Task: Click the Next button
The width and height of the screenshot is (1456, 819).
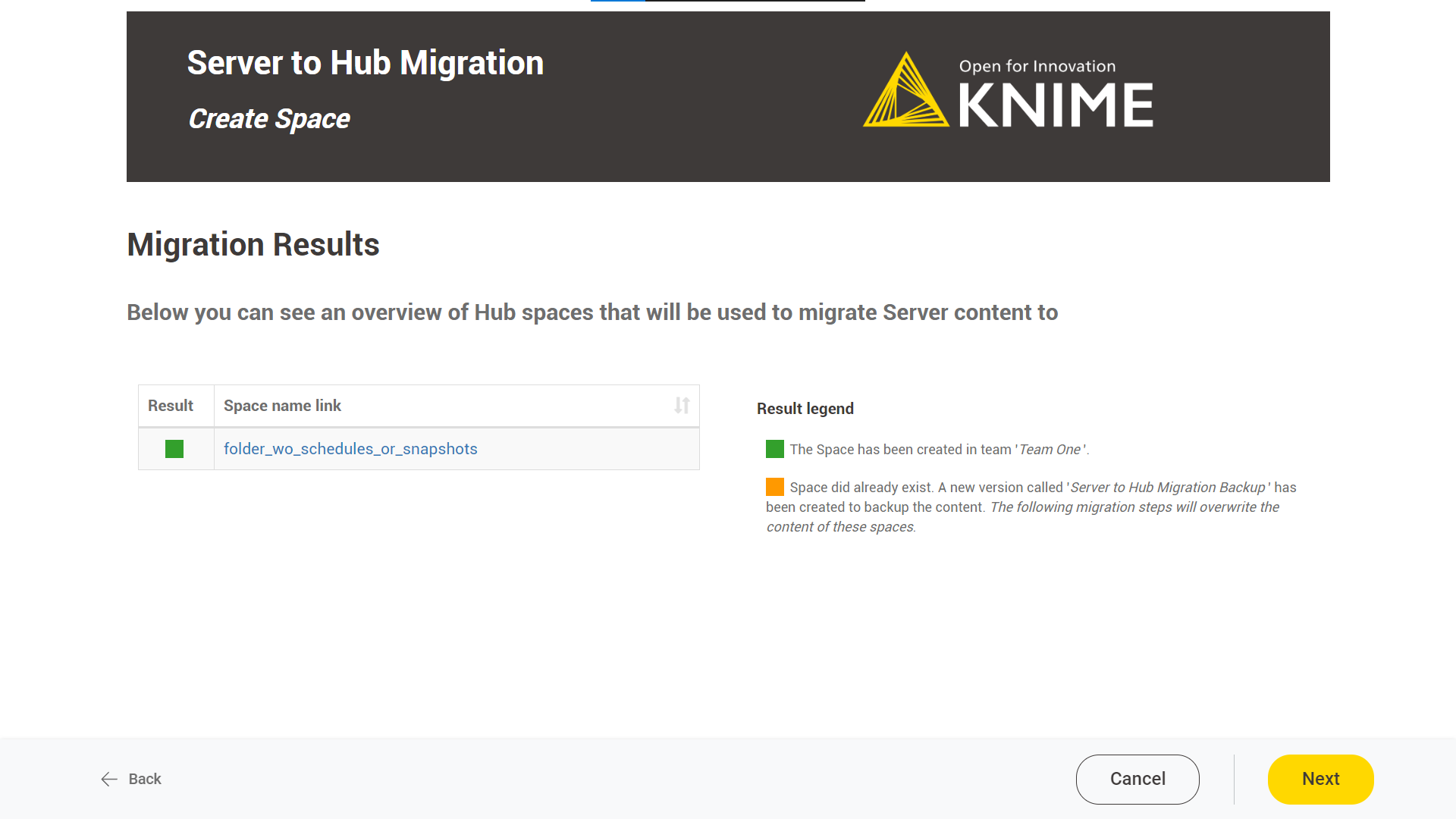Action: click(1320, 779)
